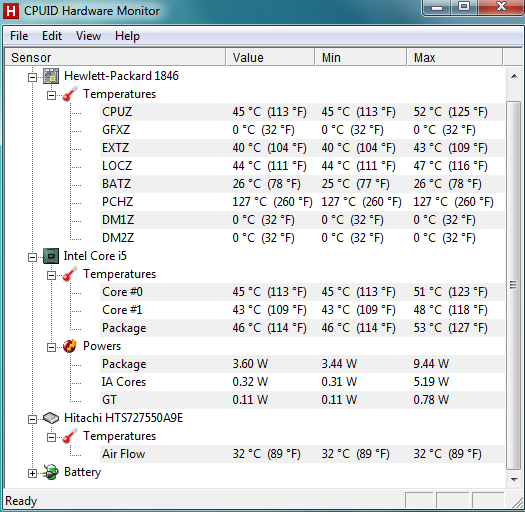Click the GT max value 0.78 W
Viewport: 525px width, 512px height.
click(x=431, y=400)
